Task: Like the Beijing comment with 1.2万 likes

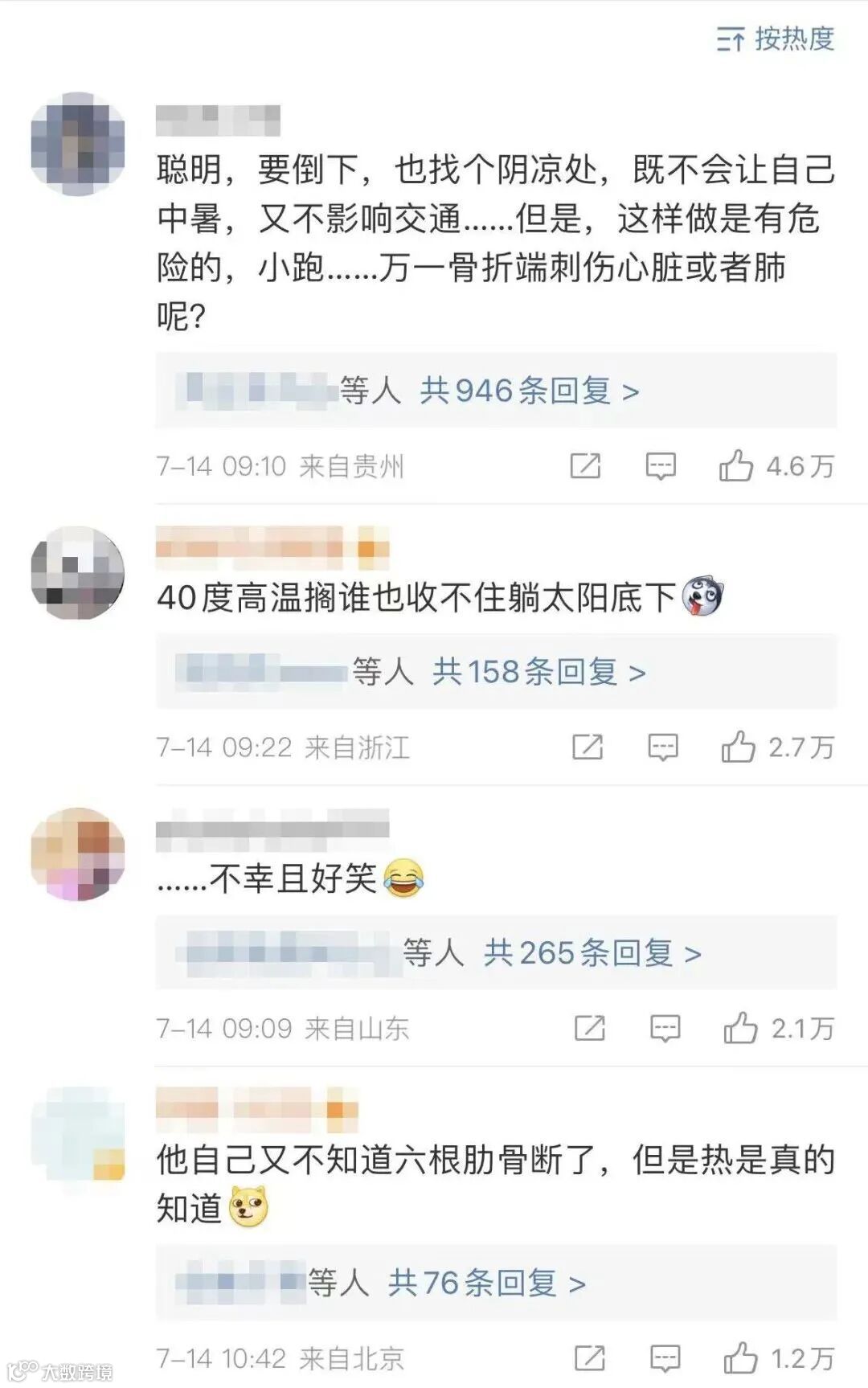Action: (780, 1358)
